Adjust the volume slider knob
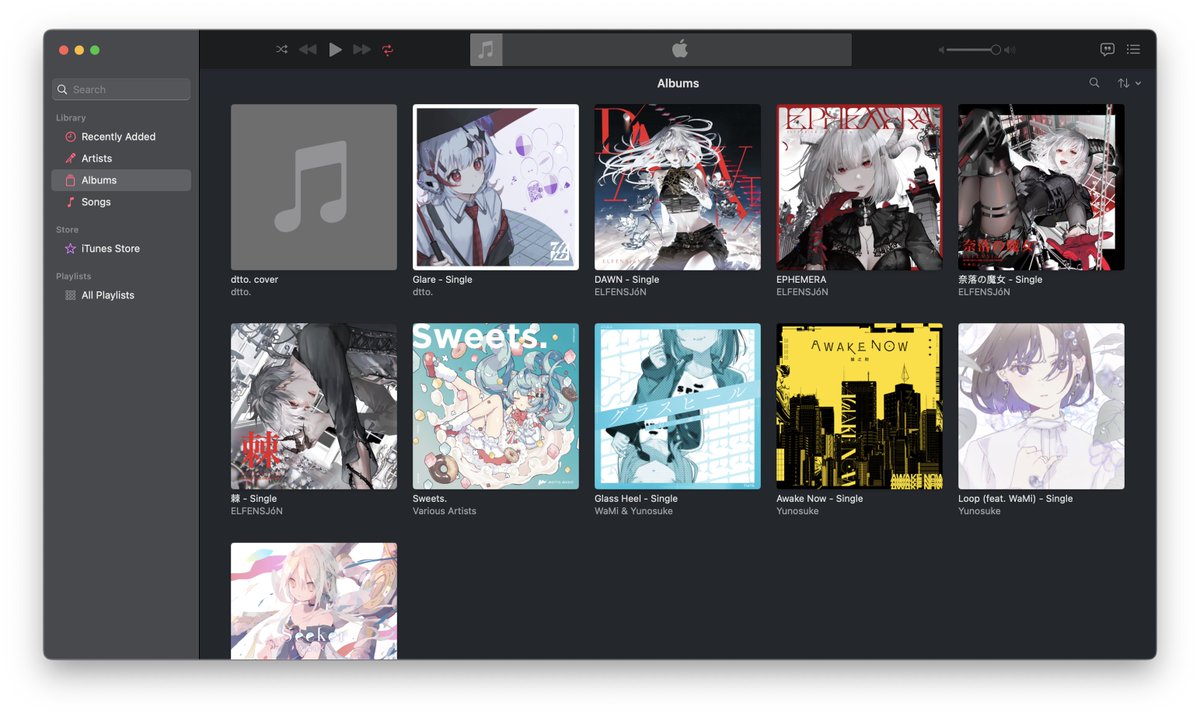Image resolution: width=1200 pixels, height=717 pixels. (x=995, y=50)
